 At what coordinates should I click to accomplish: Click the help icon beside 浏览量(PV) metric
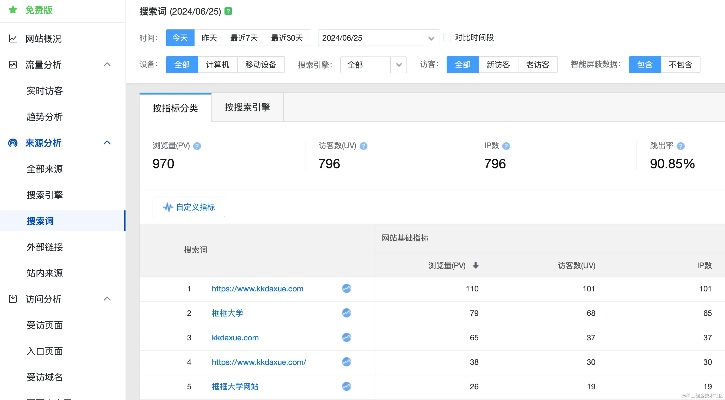197,146
